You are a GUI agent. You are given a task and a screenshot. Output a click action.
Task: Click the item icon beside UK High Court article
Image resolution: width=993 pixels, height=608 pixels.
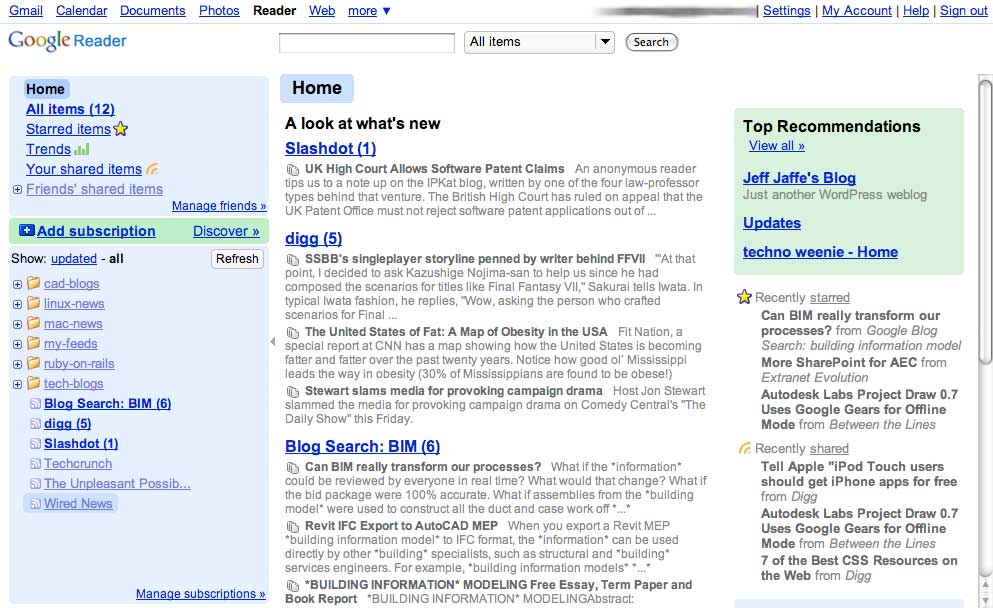(293, 170)
